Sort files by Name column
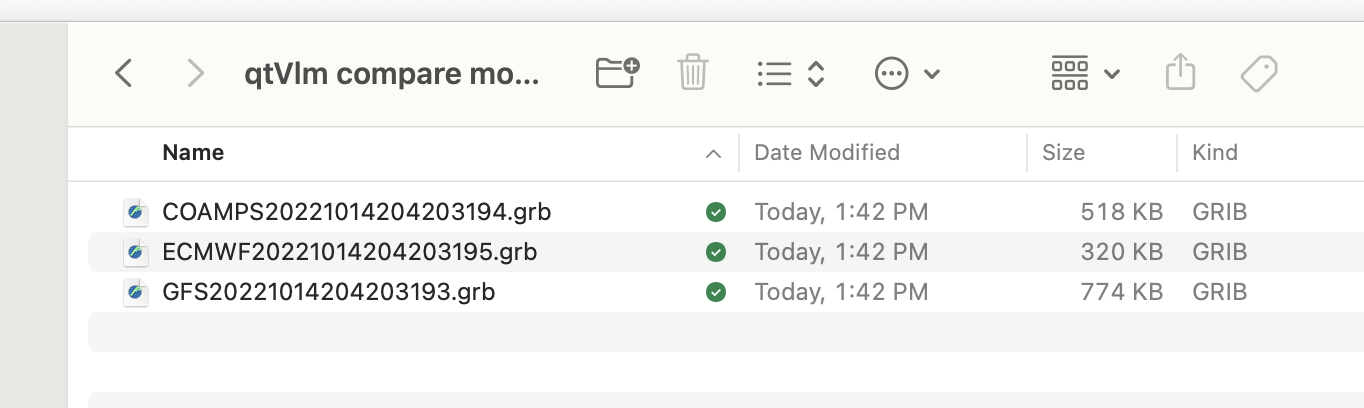The height and width of the screenshot is (408, 1364). click(x=193, y=153)
